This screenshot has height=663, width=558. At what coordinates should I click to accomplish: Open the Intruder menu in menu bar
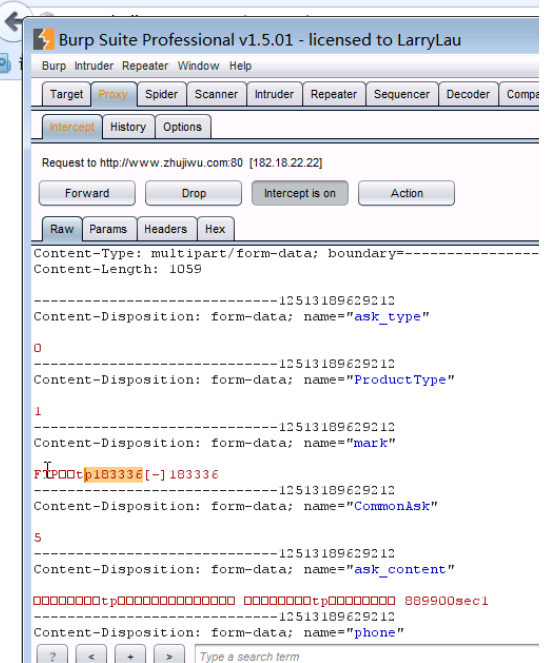[x=94, y=66]
